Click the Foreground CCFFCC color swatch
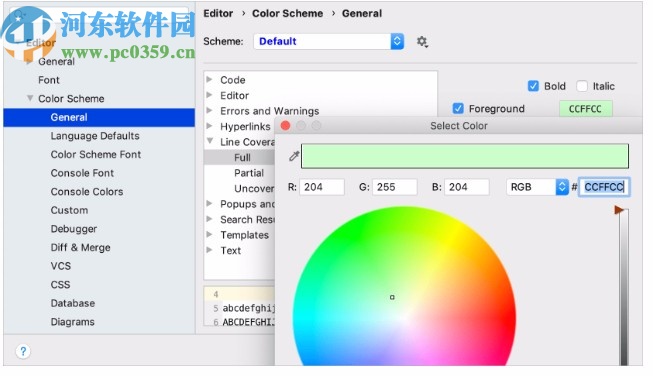Image resolution: width=653 pixels, height=376 pixels. click(586, 109)
